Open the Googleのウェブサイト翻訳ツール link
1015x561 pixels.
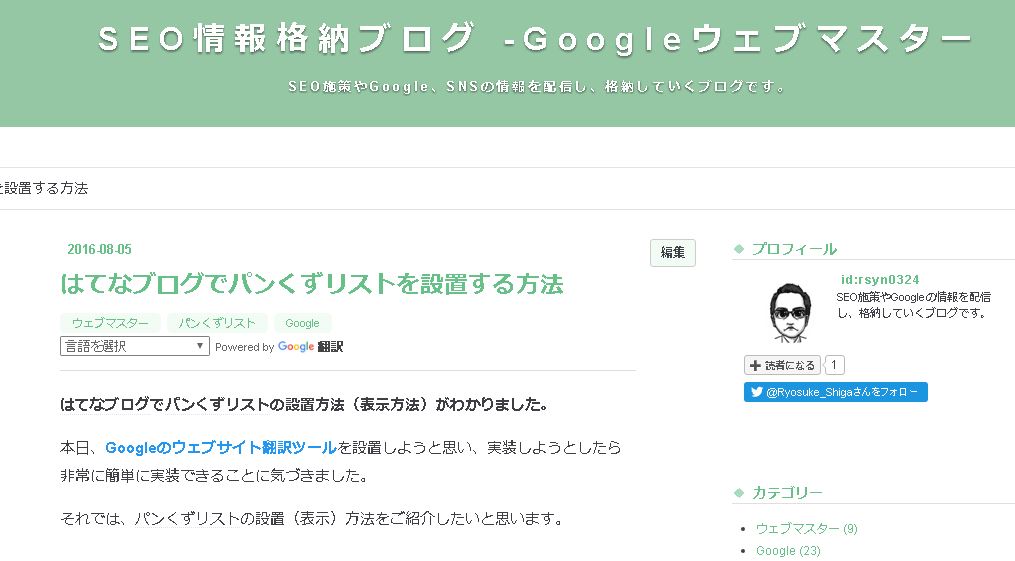click(x=221, y=448)
